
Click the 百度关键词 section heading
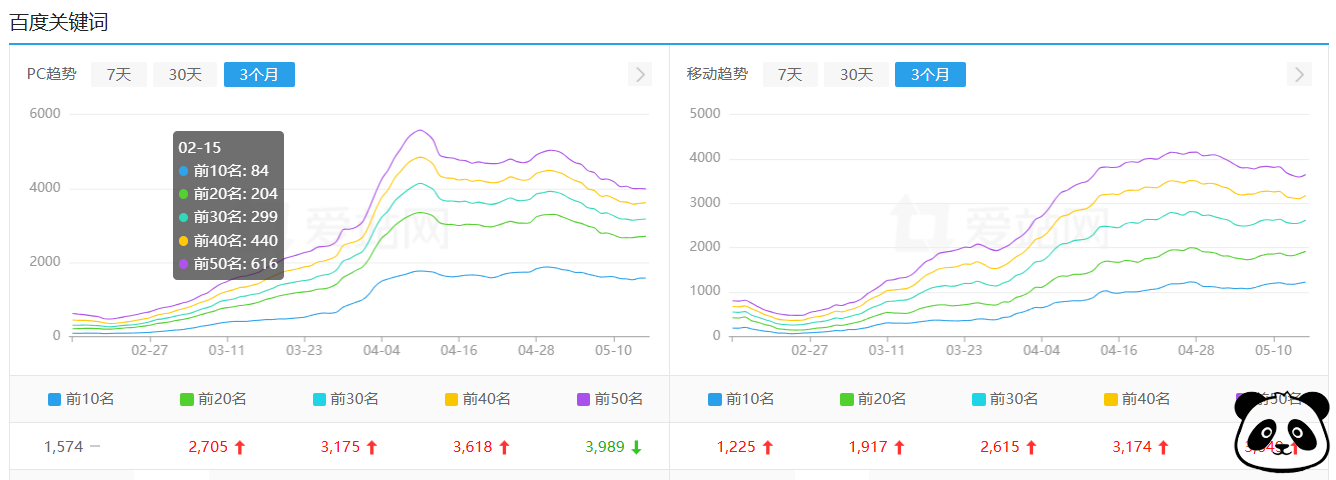(59, 21)
